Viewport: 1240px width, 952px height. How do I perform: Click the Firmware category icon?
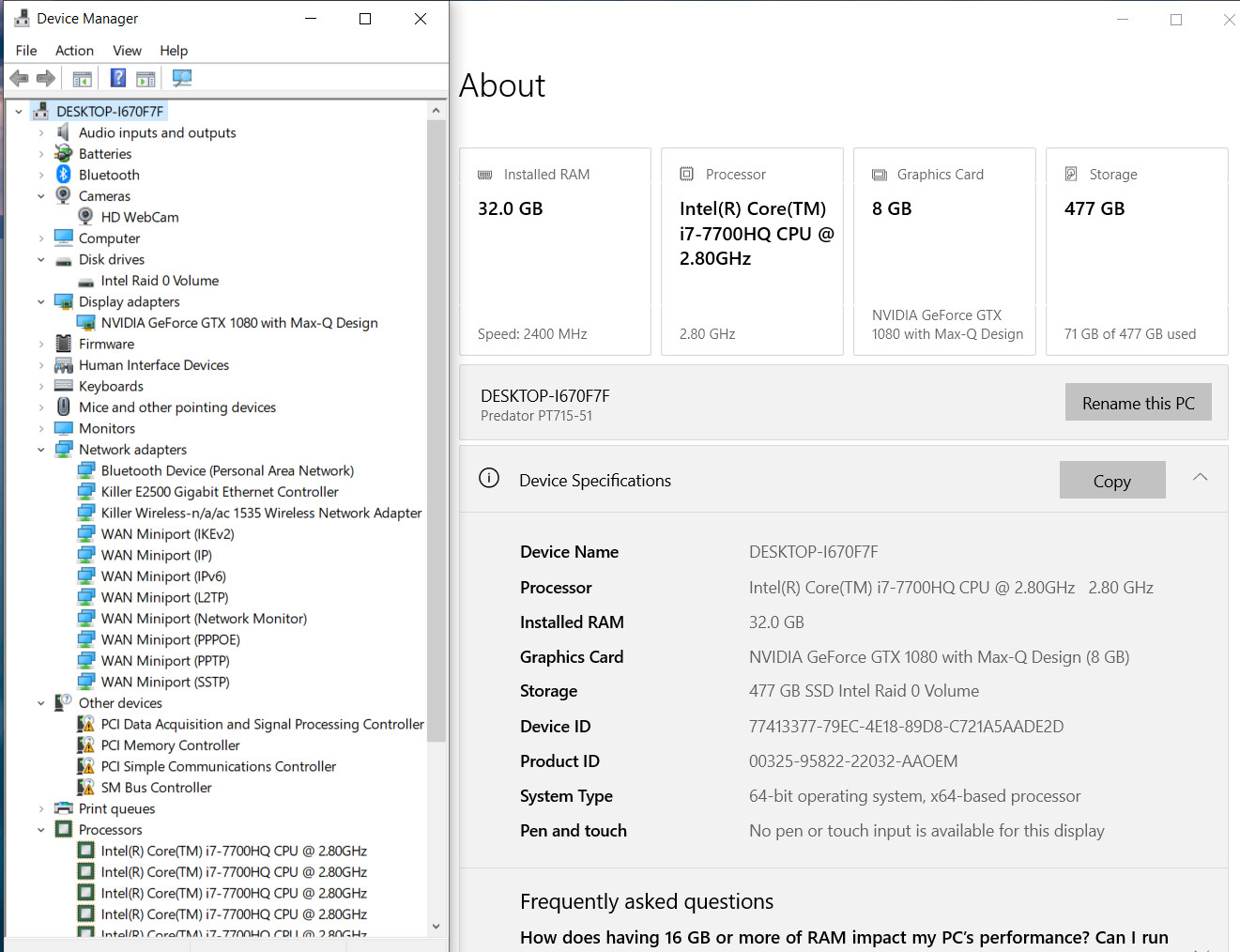click(63, 344)
